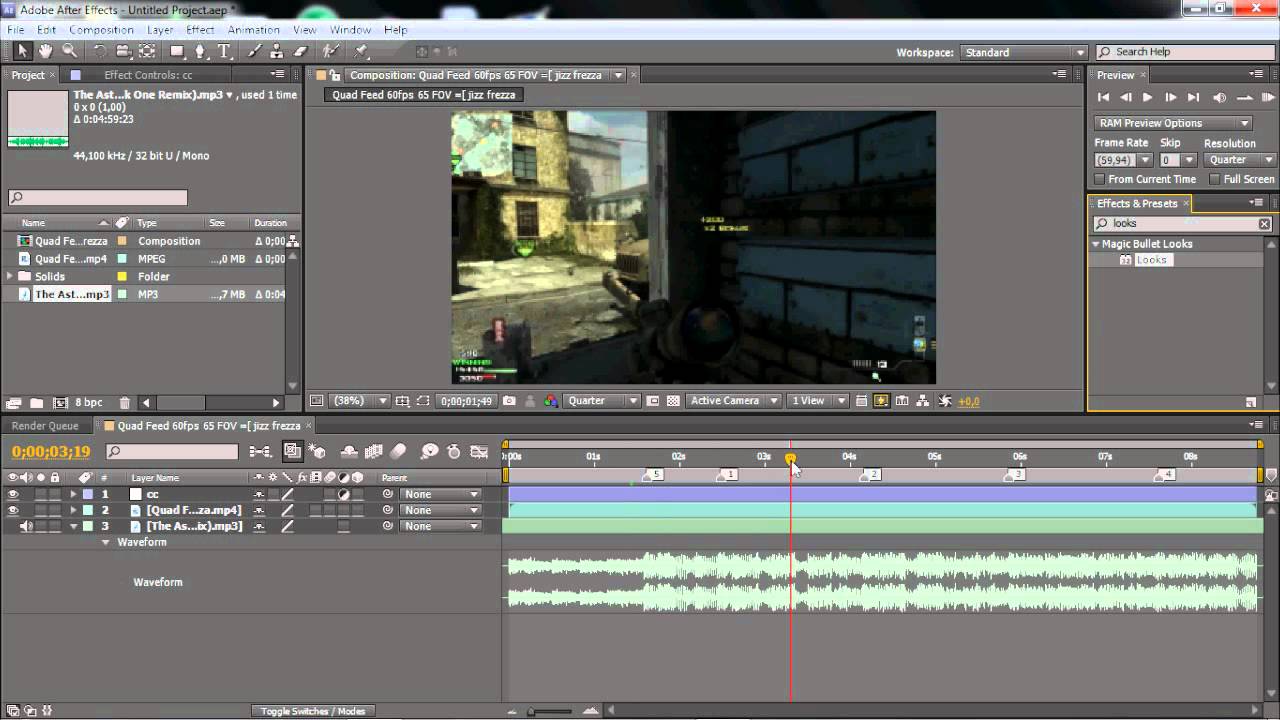Image resolution: width=1280 pixels, height=720 pixels.
Task: Collapse the Magic Bullet Looks category
Action: pyautogui.click(x=1096, y=244)
